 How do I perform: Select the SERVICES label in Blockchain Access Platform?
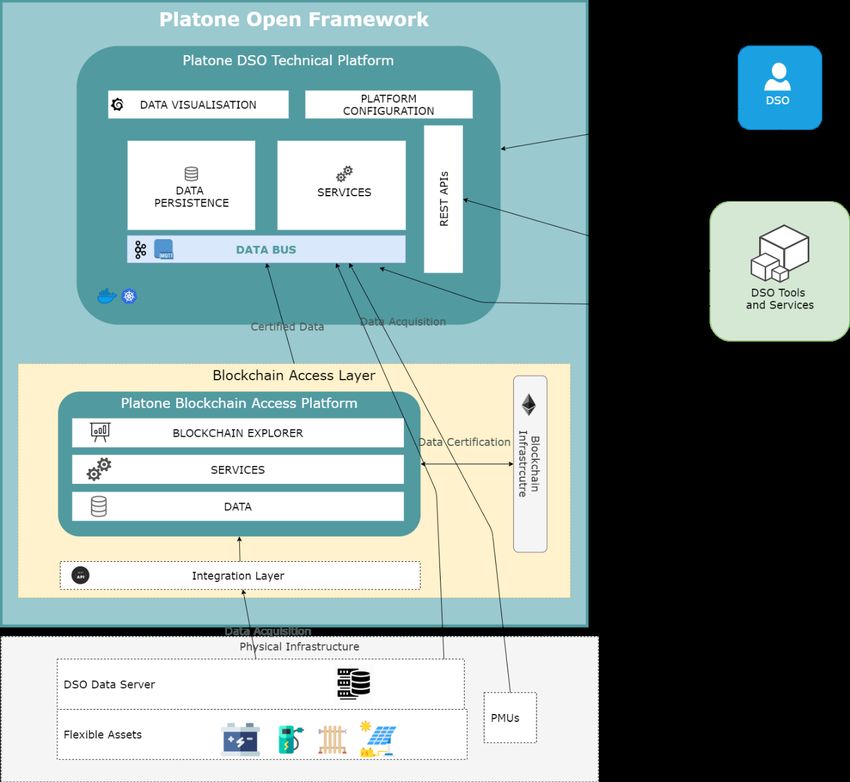click(238, 470)
